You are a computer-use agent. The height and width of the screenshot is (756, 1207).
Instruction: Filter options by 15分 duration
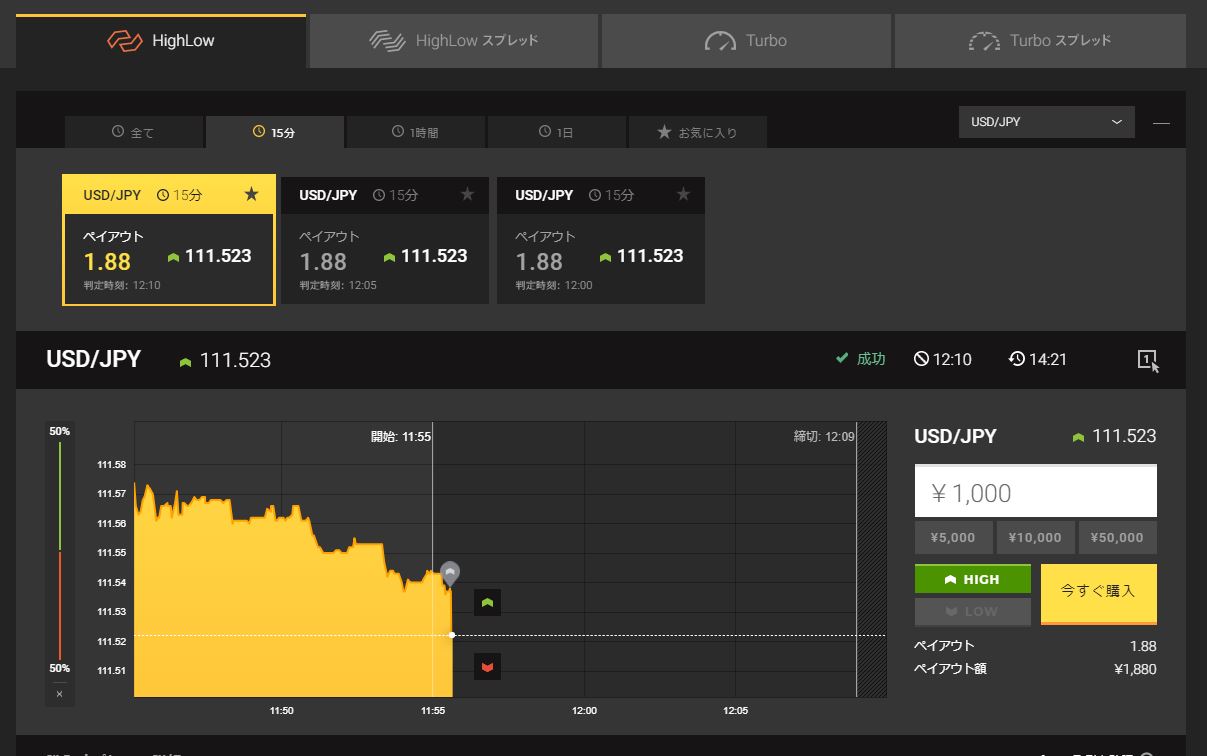point(275,132)
